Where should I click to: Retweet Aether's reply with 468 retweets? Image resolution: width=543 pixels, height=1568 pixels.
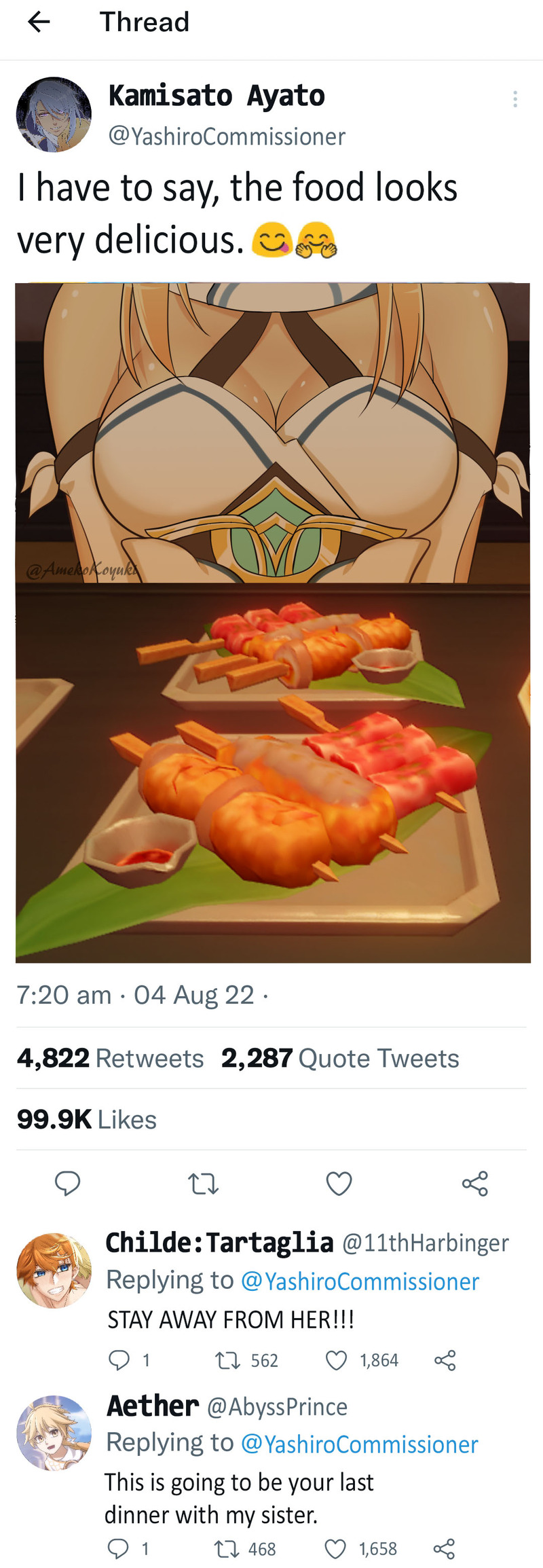(x=225, y=1549)
